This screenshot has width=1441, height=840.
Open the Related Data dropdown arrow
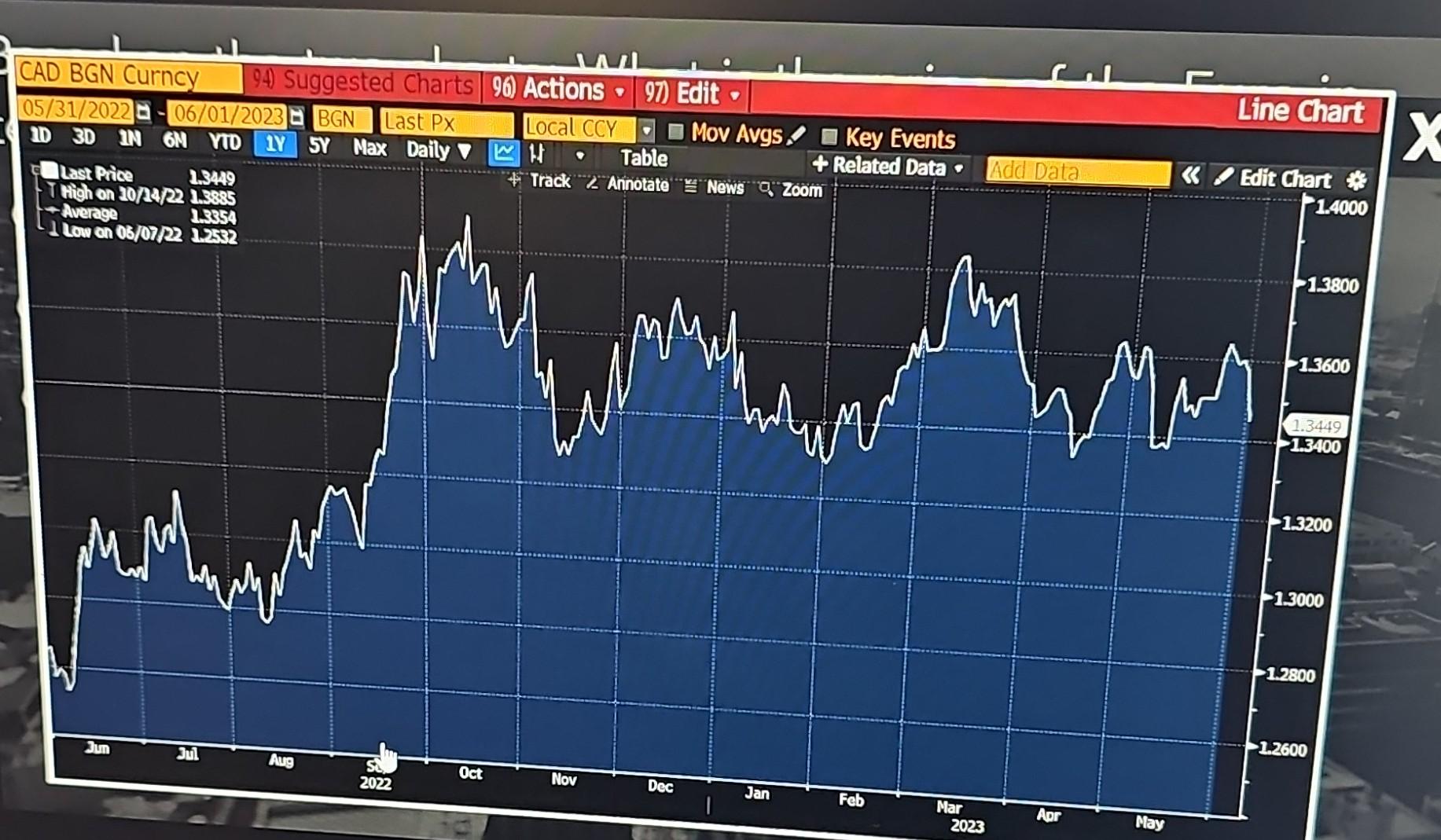coord(958,168)
